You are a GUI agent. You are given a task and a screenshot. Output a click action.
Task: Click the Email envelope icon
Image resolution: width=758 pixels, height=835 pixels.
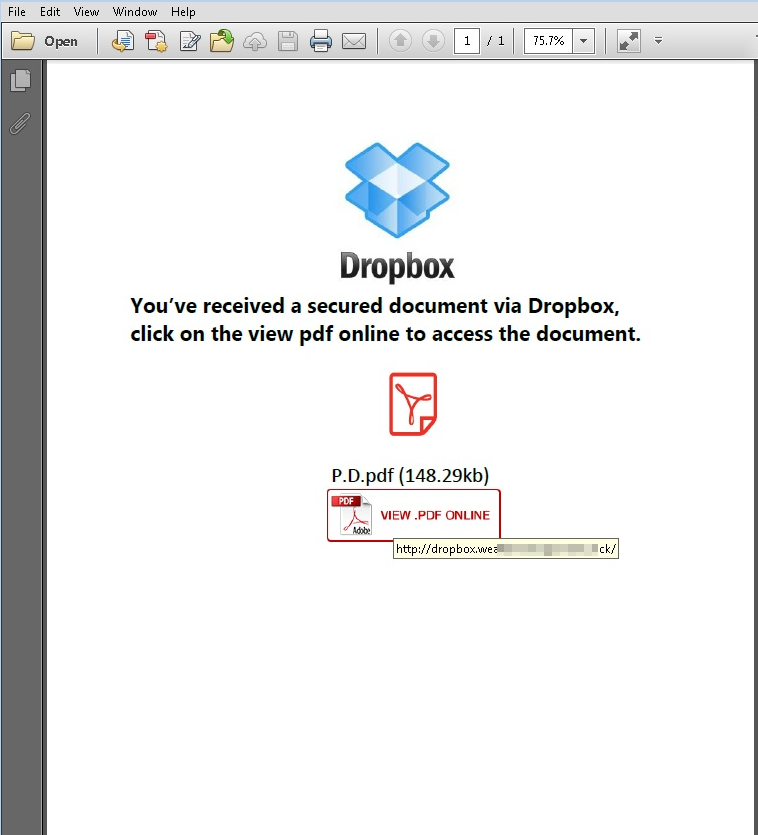(354, 41)
